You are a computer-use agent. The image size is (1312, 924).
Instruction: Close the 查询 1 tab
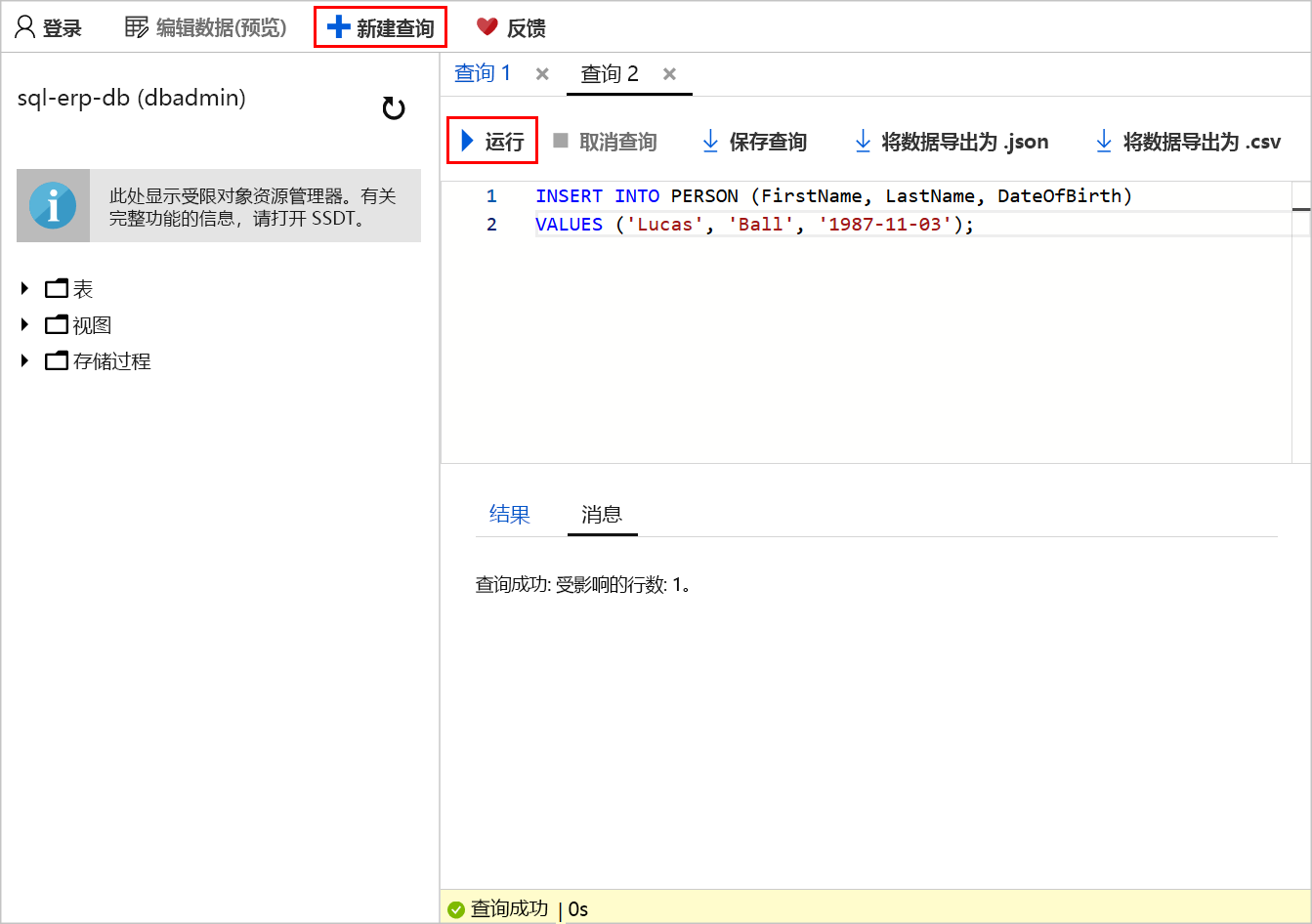pos(542,74)
